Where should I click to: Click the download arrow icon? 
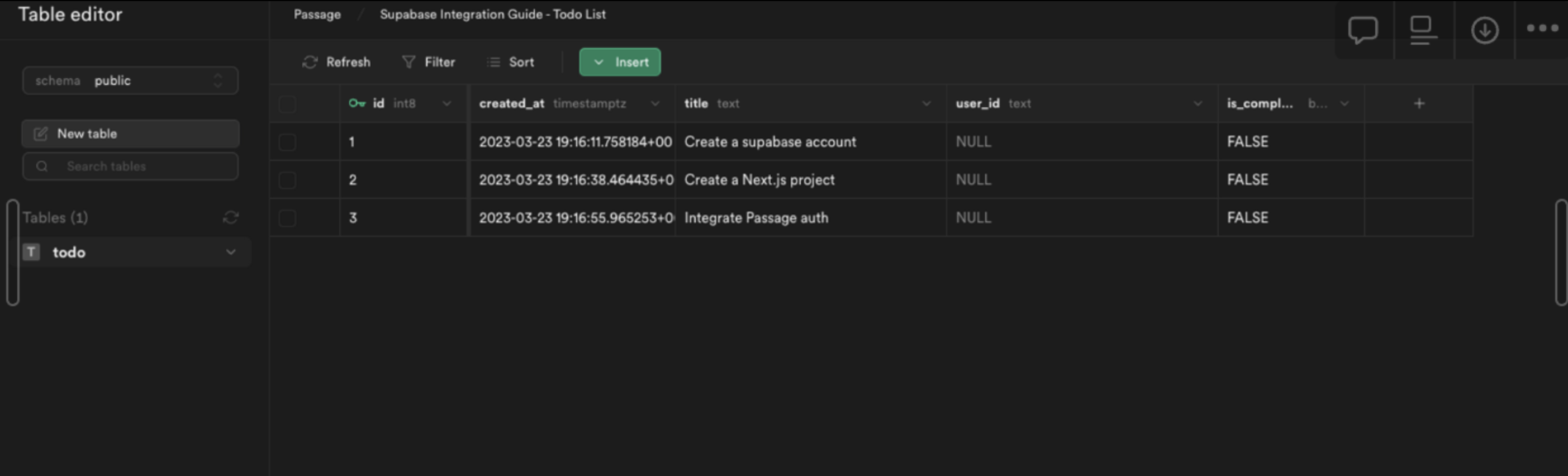point(1485,30)
